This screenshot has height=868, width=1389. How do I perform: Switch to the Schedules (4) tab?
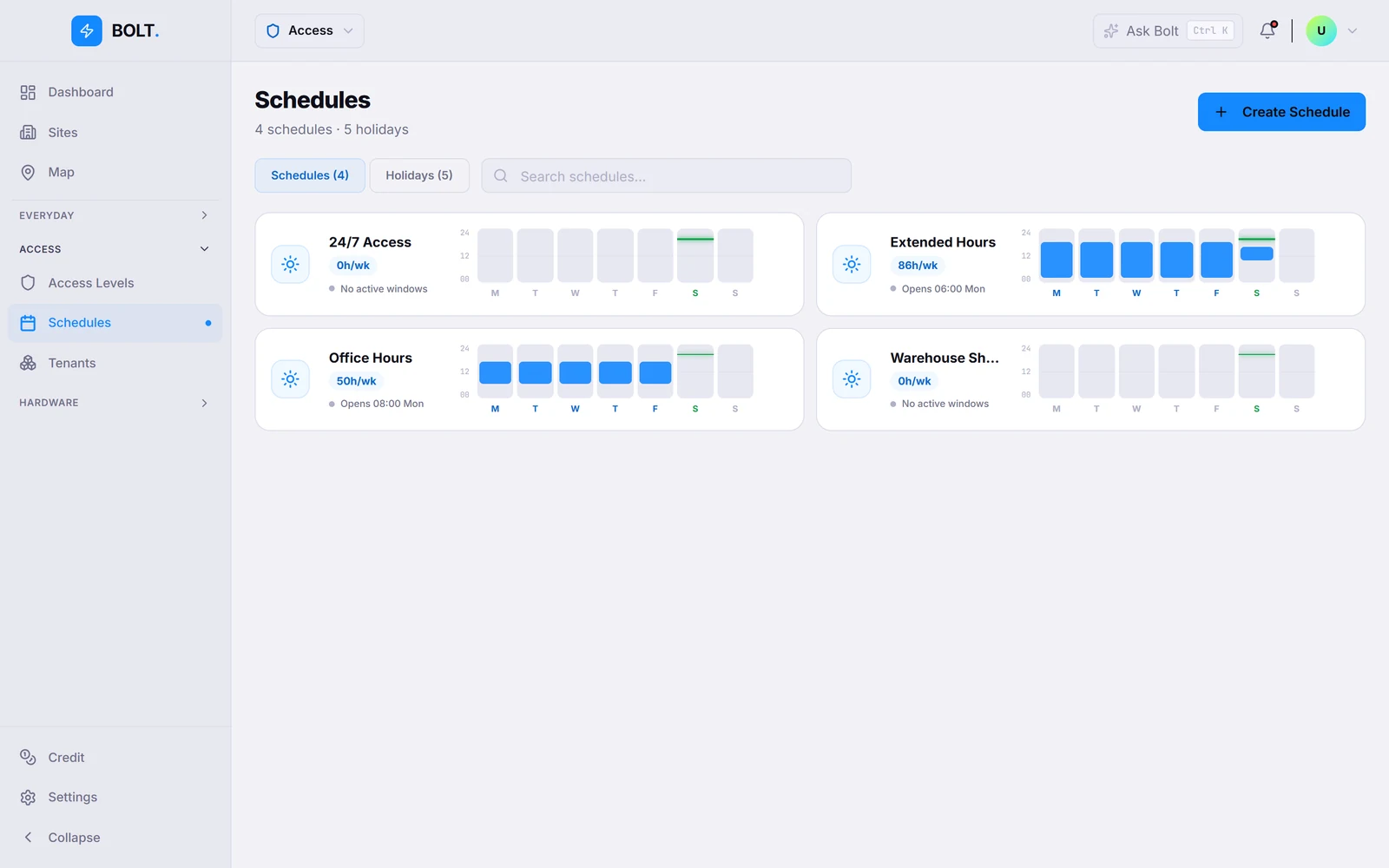coord(310,175)
